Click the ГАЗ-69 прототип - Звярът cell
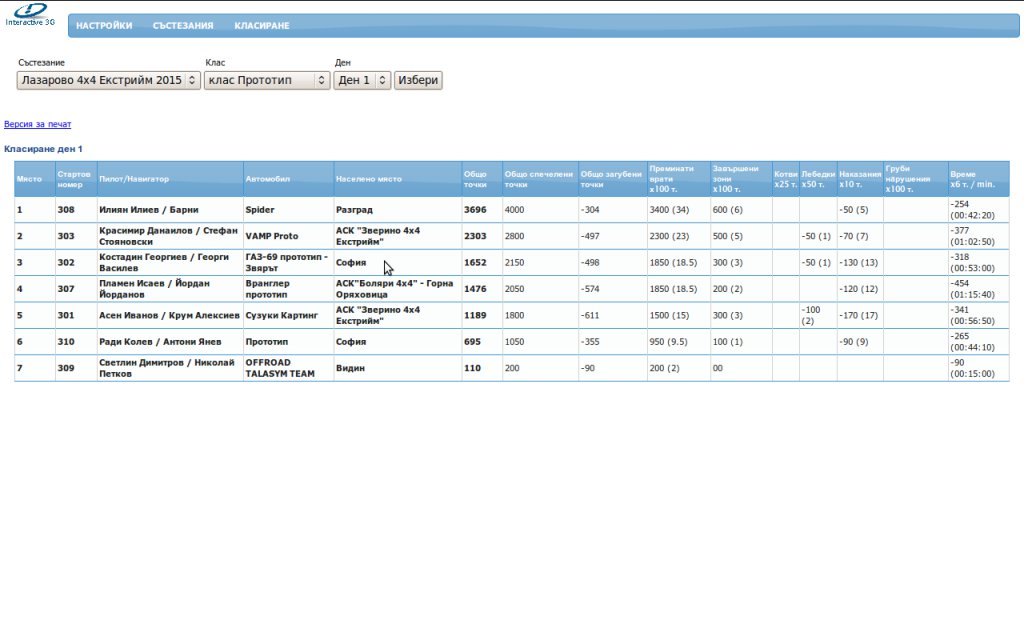The width and height of the screenshot is (1024, 640). pyautogui.click(x=287, y=263)
